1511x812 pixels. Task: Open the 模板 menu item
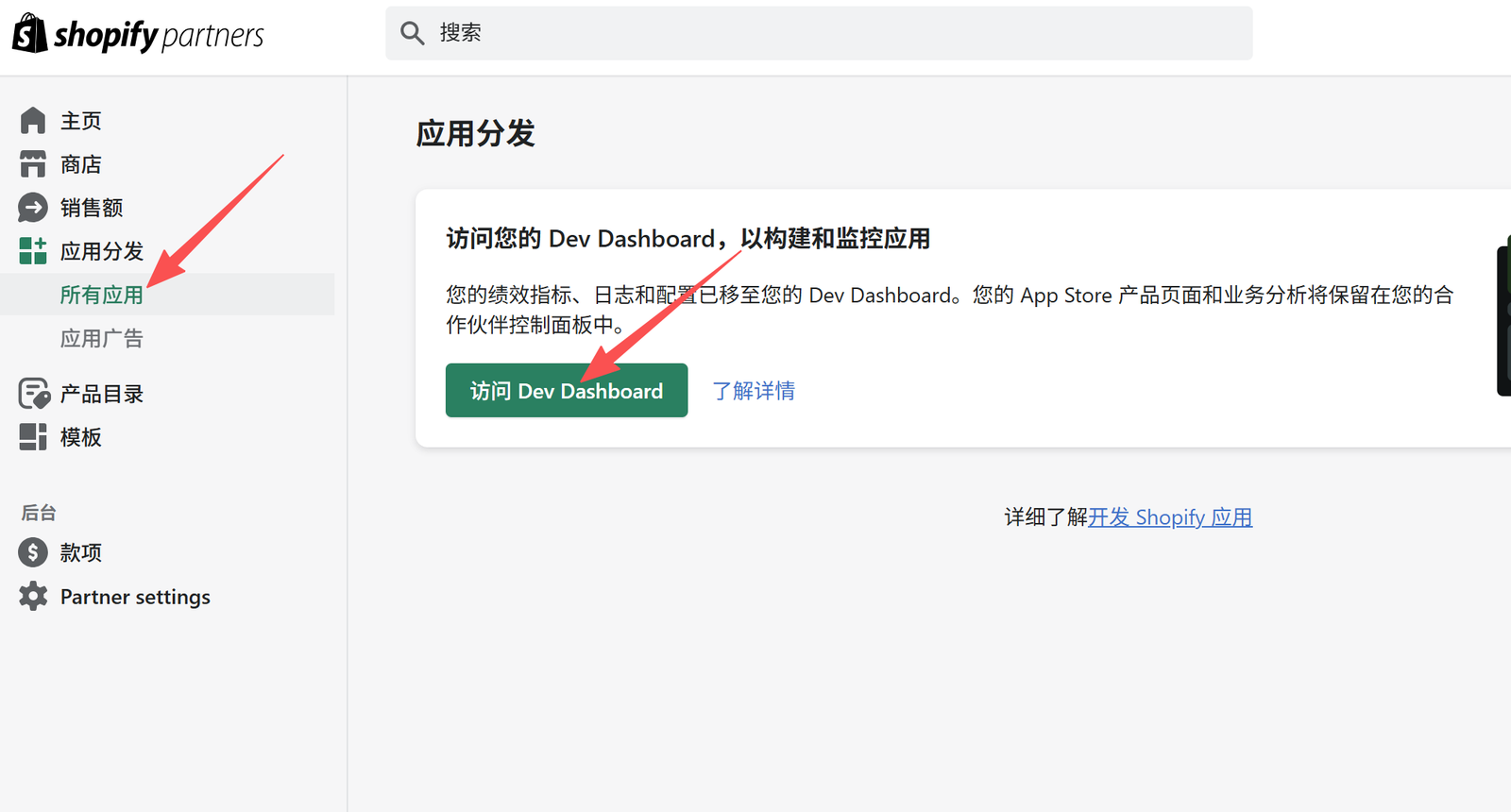pos(81,437)
